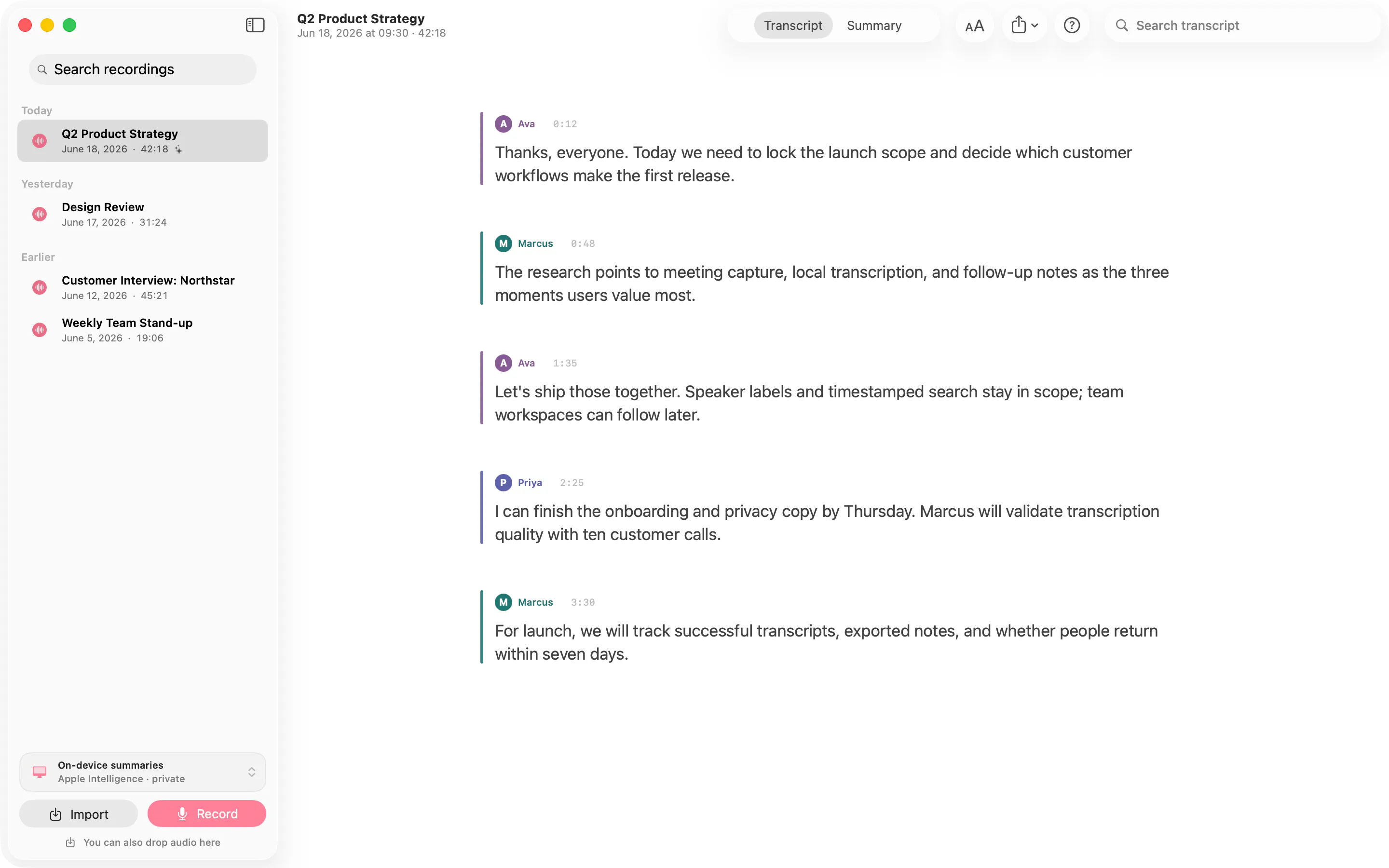Click the Import button
Screen dimensions: 1389x868
click(79, 814)
